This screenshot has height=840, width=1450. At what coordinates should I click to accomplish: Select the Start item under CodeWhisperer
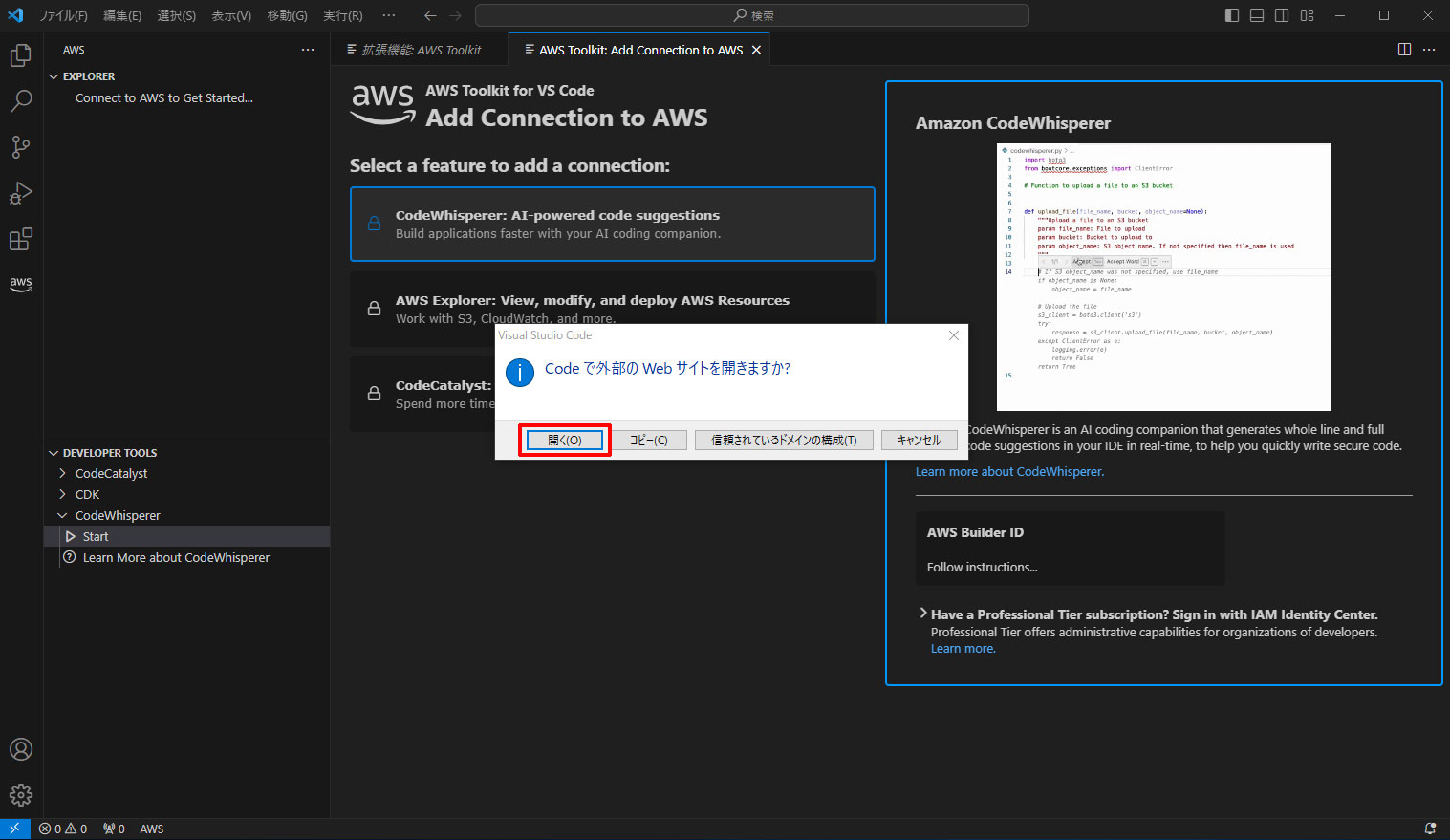pyautogui.click(x=186, y=536)
